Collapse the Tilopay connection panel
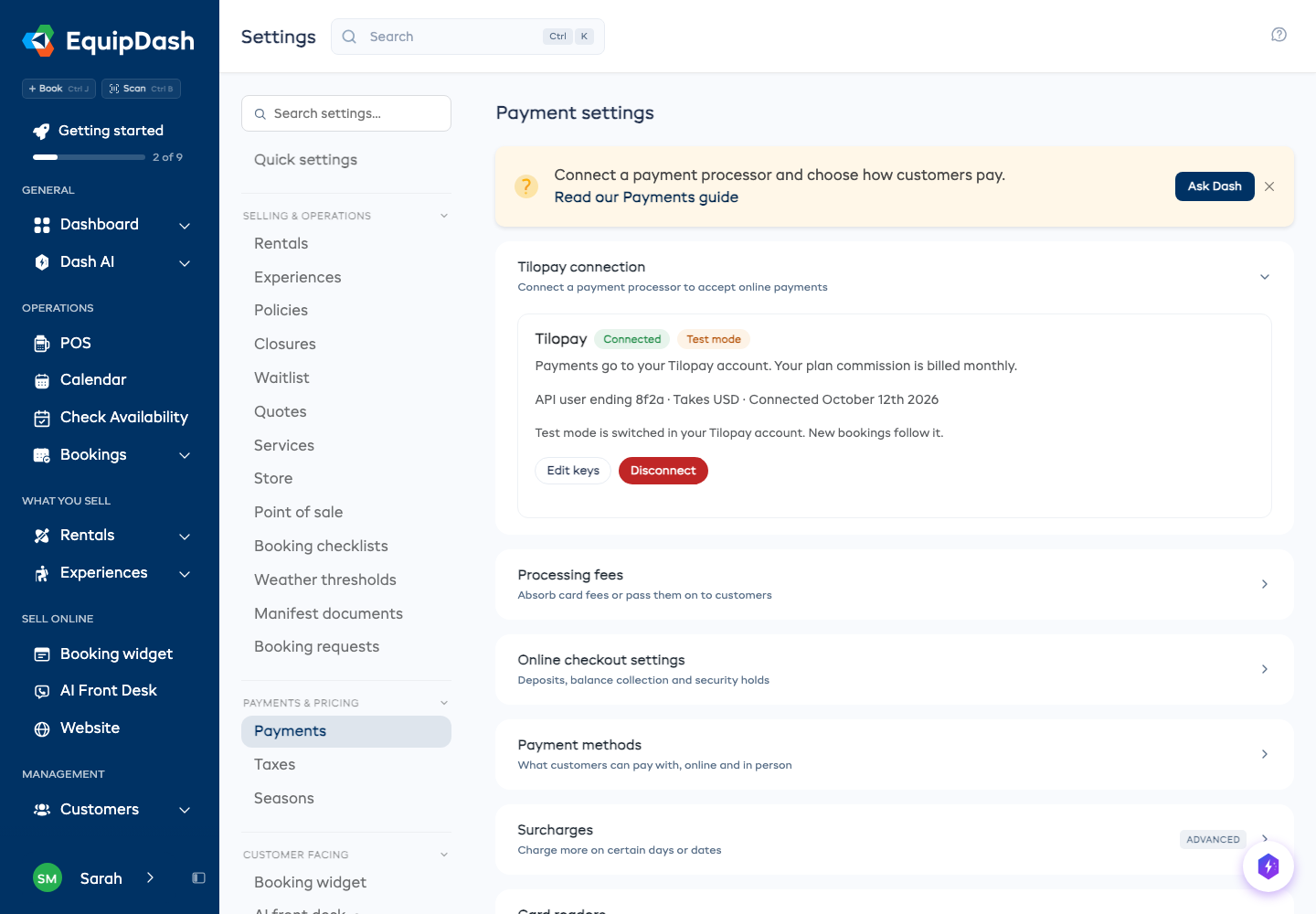This screenshot has width=1316, height=914. point(1265,277)
